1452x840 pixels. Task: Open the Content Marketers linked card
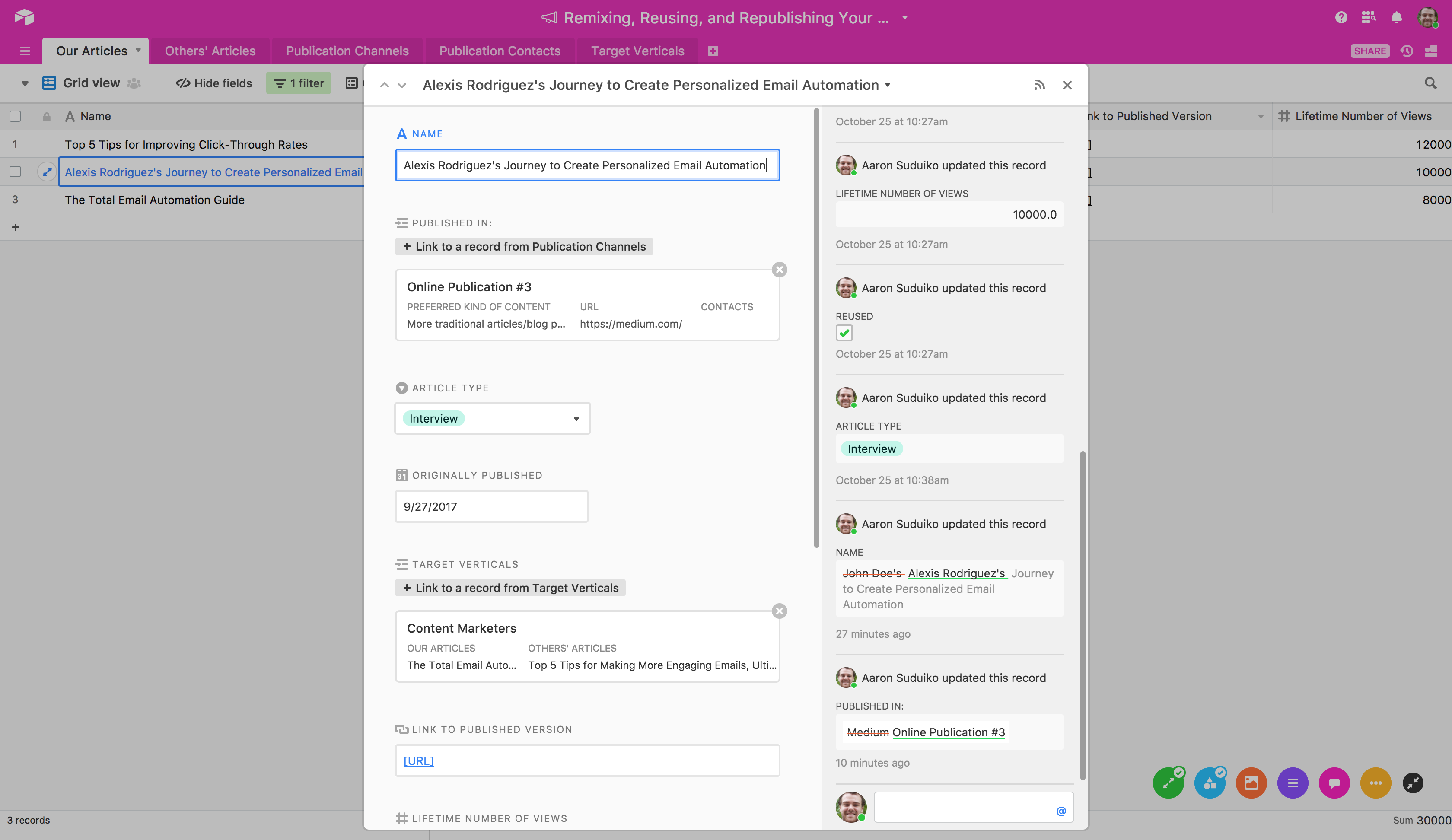click(587, 646)
